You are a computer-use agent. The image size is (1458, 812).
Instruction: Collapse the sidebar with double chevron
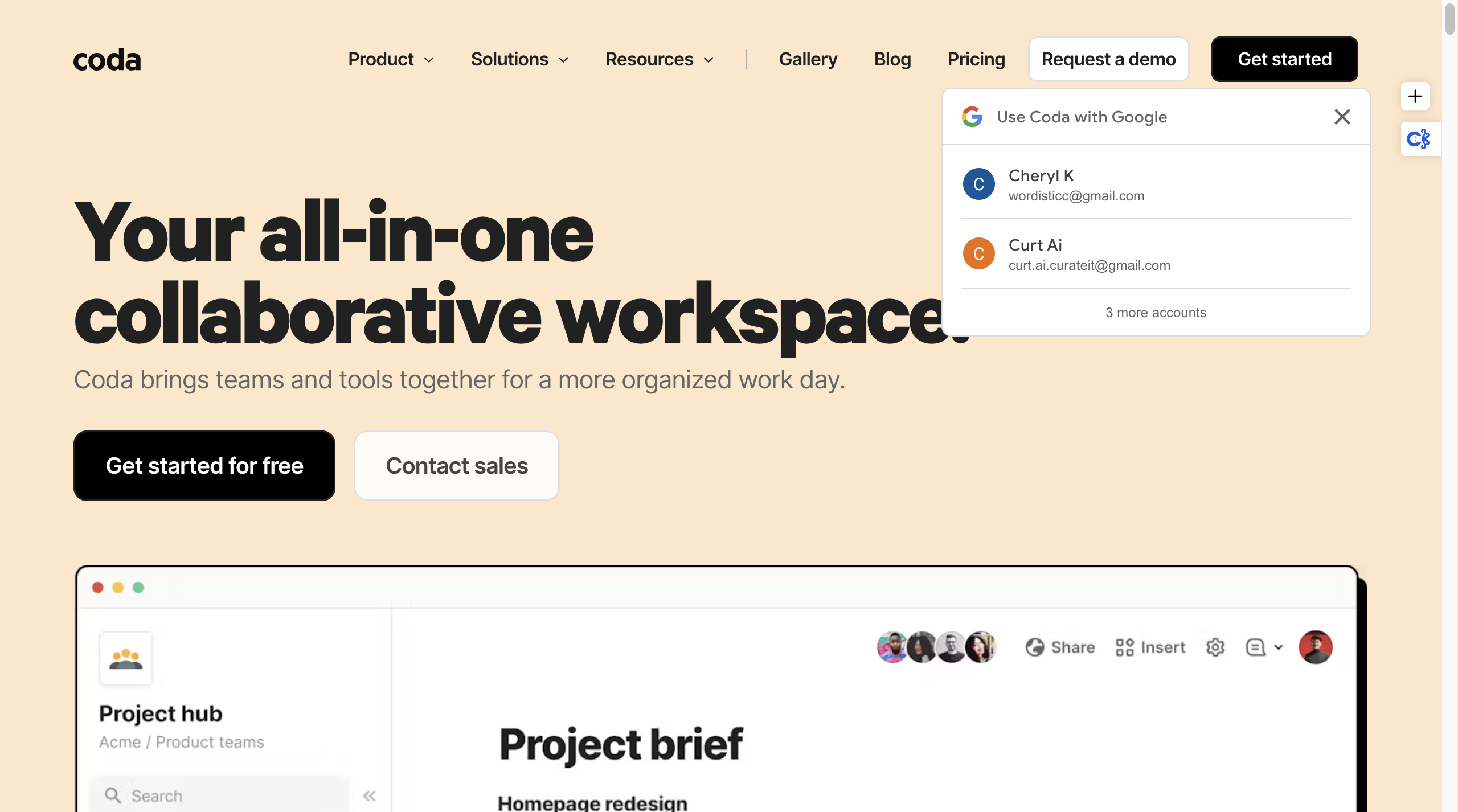[370, 796]
